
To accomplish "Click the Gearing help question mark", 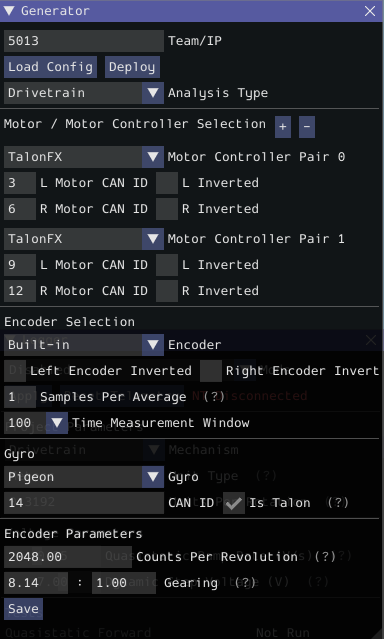I will 245,583.
